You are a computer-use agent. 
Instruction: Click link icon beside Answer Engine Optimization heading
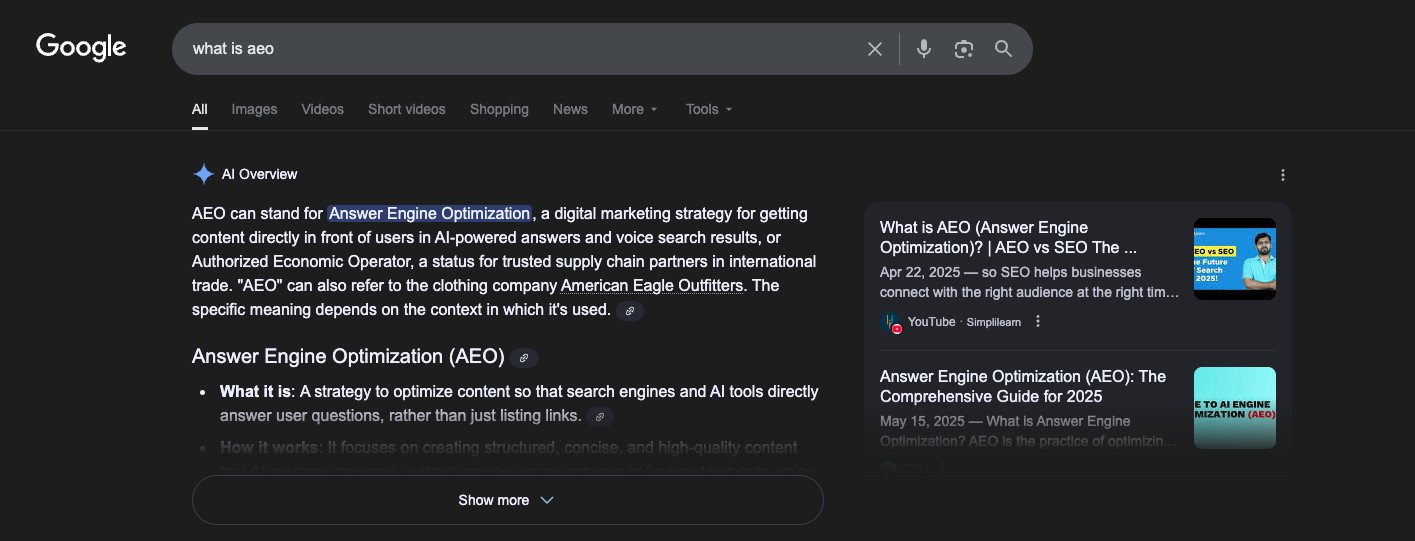pyautogui.click(x=524, y=358)
